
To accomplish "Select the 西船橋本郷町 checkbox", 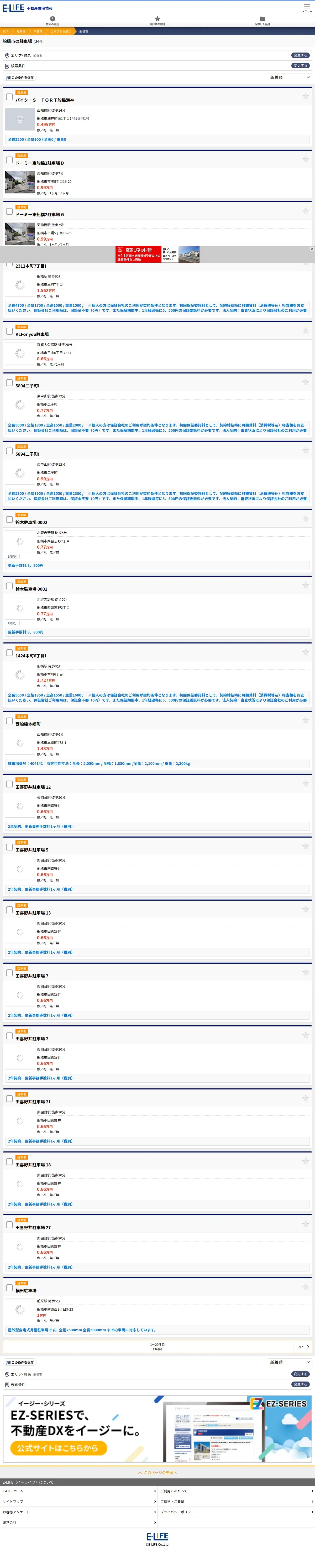I will (9, 721).
